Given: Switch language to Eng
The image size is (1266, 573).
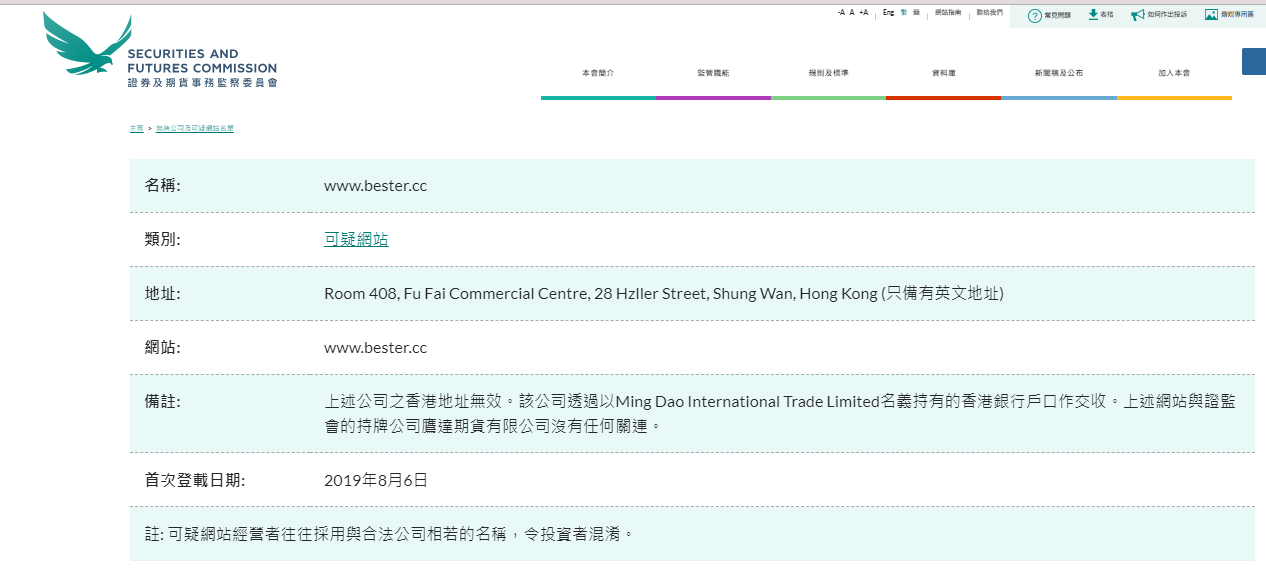Looking at the screenshot, I should [x=888, y=13].
